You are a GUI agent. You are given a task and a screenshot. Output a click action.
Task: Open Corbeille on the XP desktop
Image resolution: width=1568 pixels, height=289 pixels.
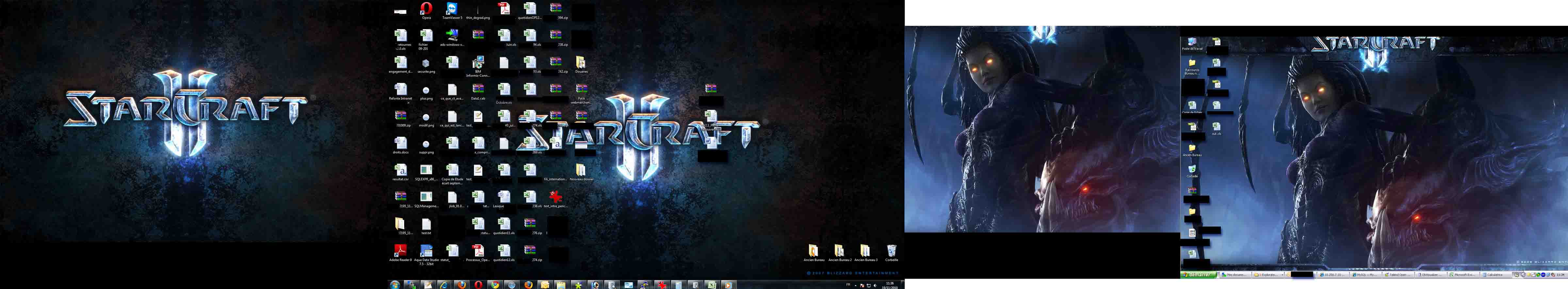click(x=1192, y=171)
